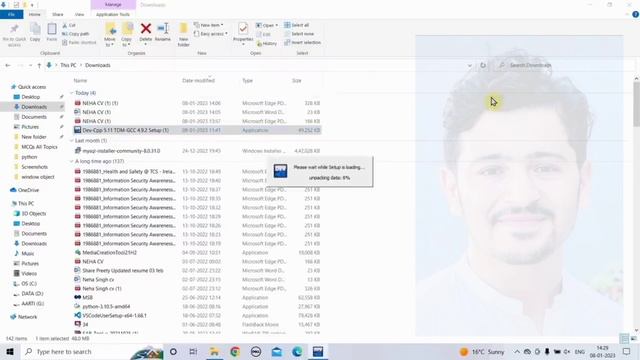Switch to the View ribbon tab
The height and width of the screenshot is (360, 640).
[x=79, y=14]
